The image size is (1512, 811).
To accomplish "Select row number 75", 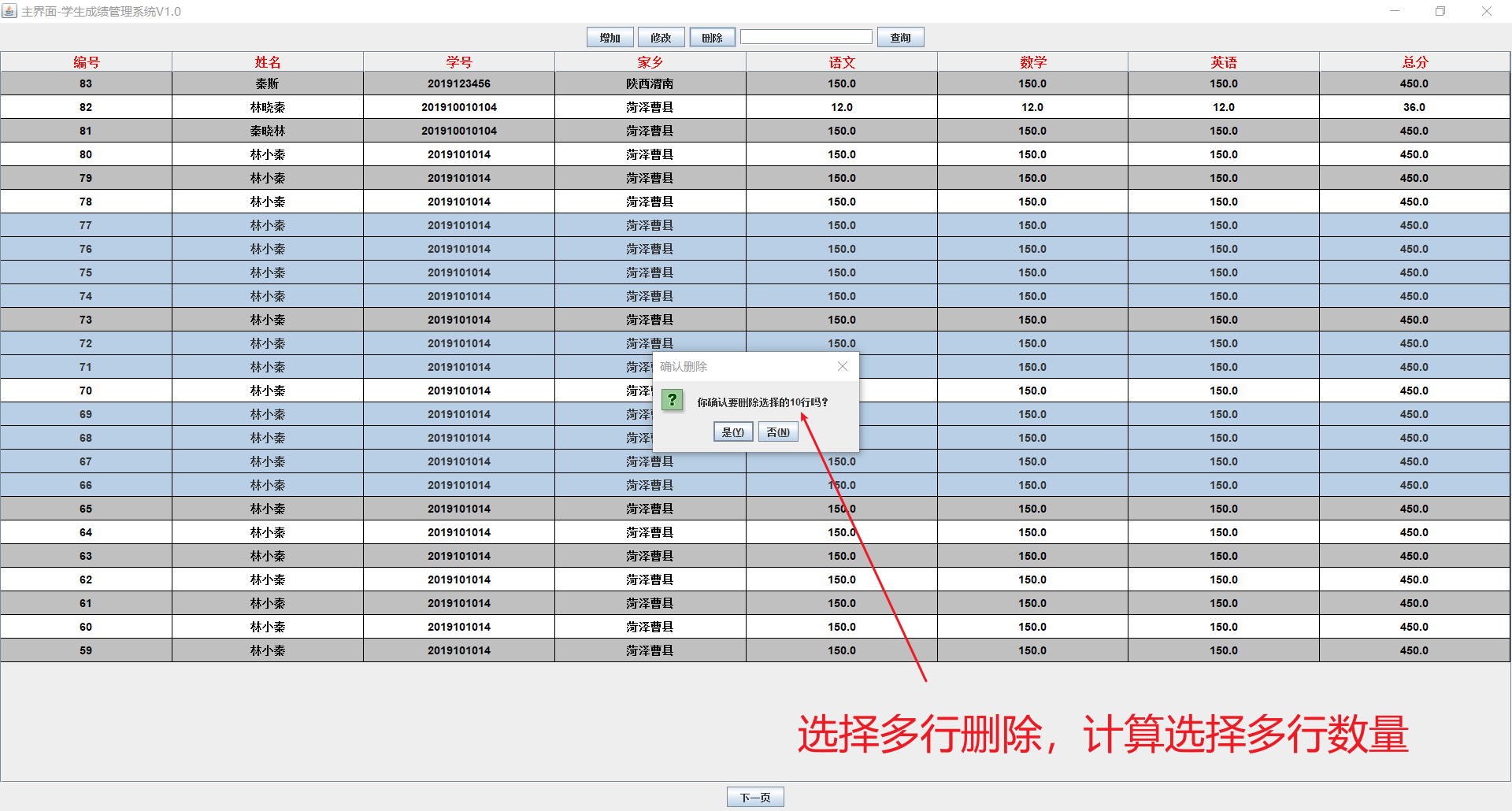I will coord(86,272).
